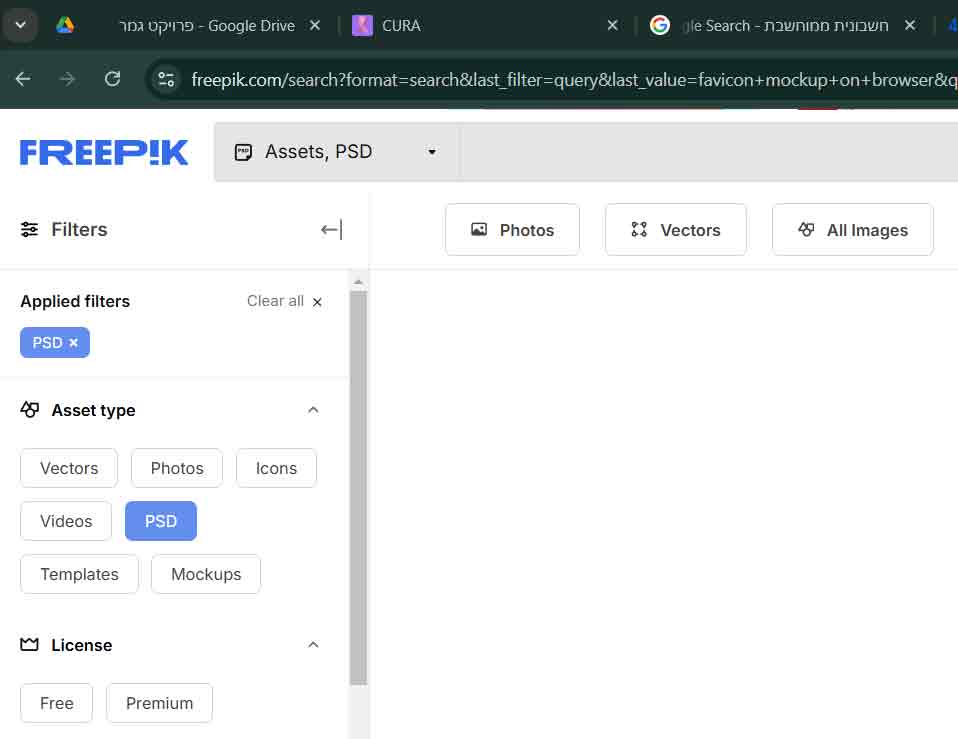The image size is (958, 739).
Task: Collapse the License section
Action: (x=313, y=645)
